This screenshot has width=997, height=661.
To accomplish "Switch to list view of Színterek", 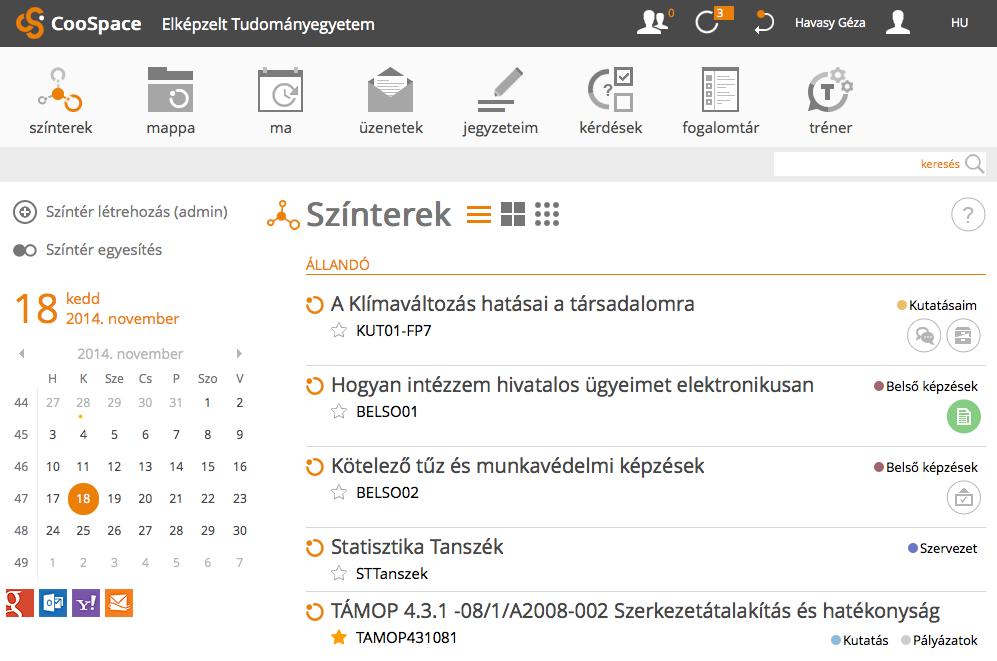I will (x=479, y=214).
